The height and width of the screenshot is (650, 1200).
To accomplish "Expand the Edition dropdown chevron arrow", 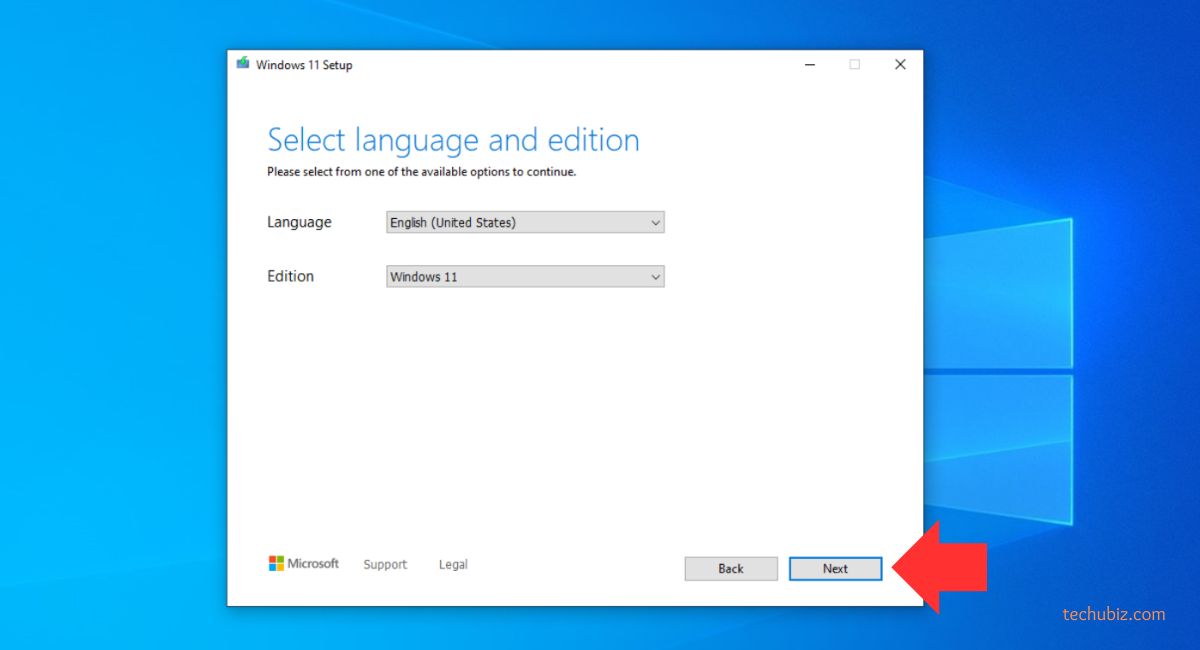I will pyautogui.click(x=656, y=277).
